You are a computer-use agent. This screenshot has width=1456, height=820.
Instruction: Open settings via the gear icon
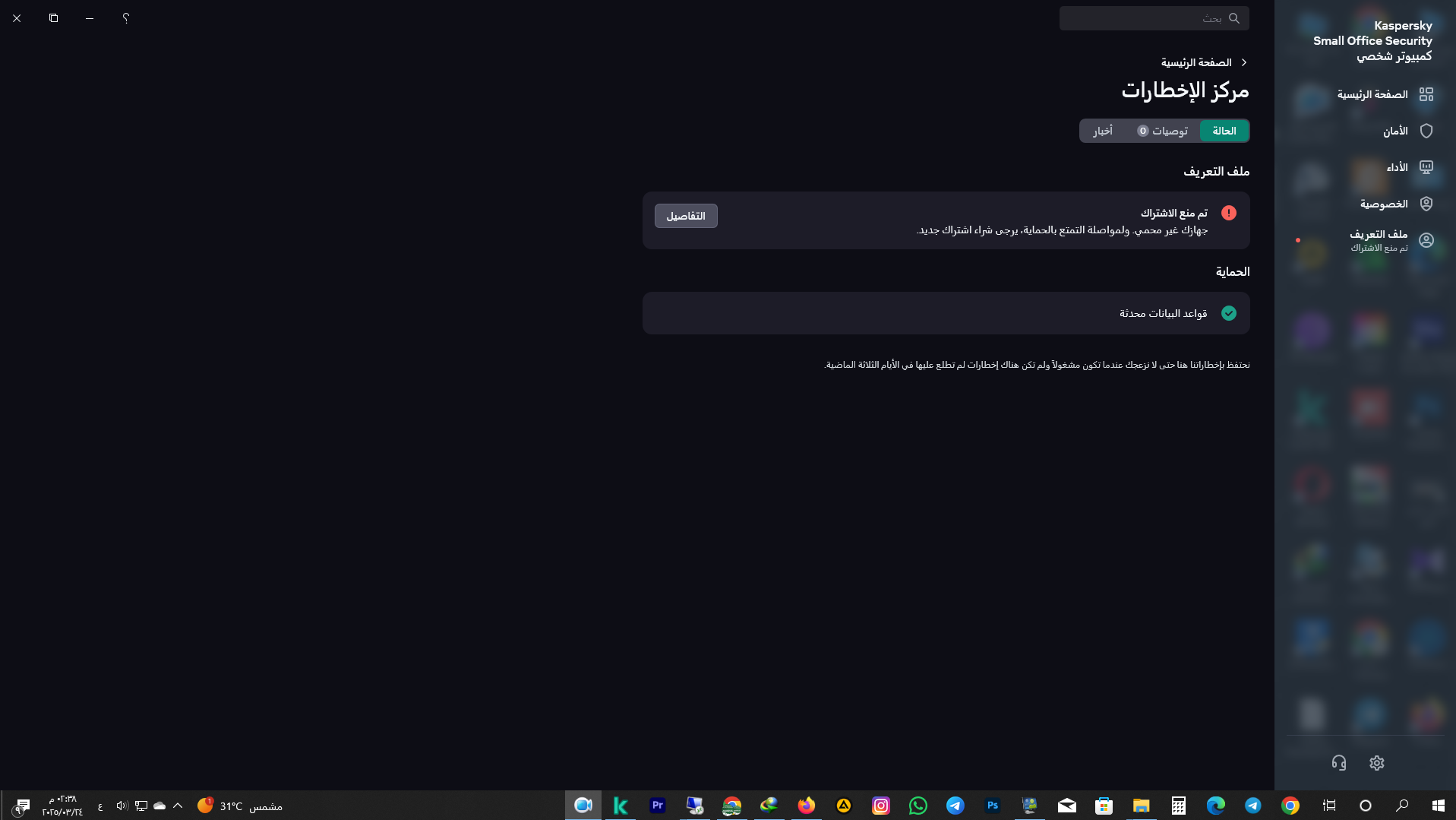[1377, 763]
